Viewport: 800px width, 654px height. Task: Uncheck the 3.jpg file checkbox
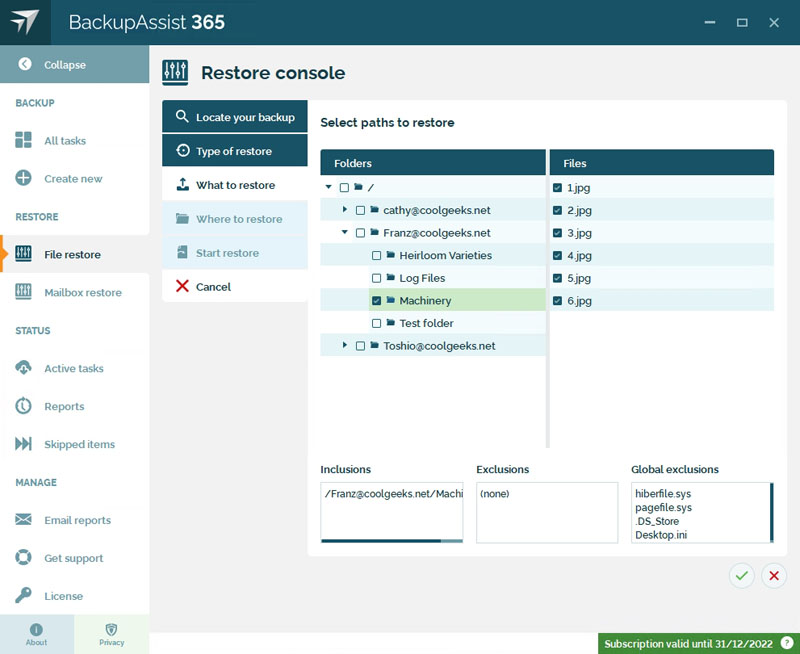click(558, 233)
